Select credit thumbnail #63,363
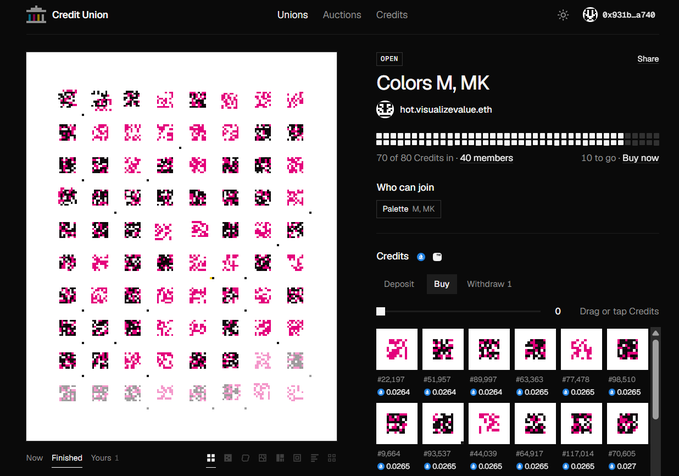 pos(535,349)
